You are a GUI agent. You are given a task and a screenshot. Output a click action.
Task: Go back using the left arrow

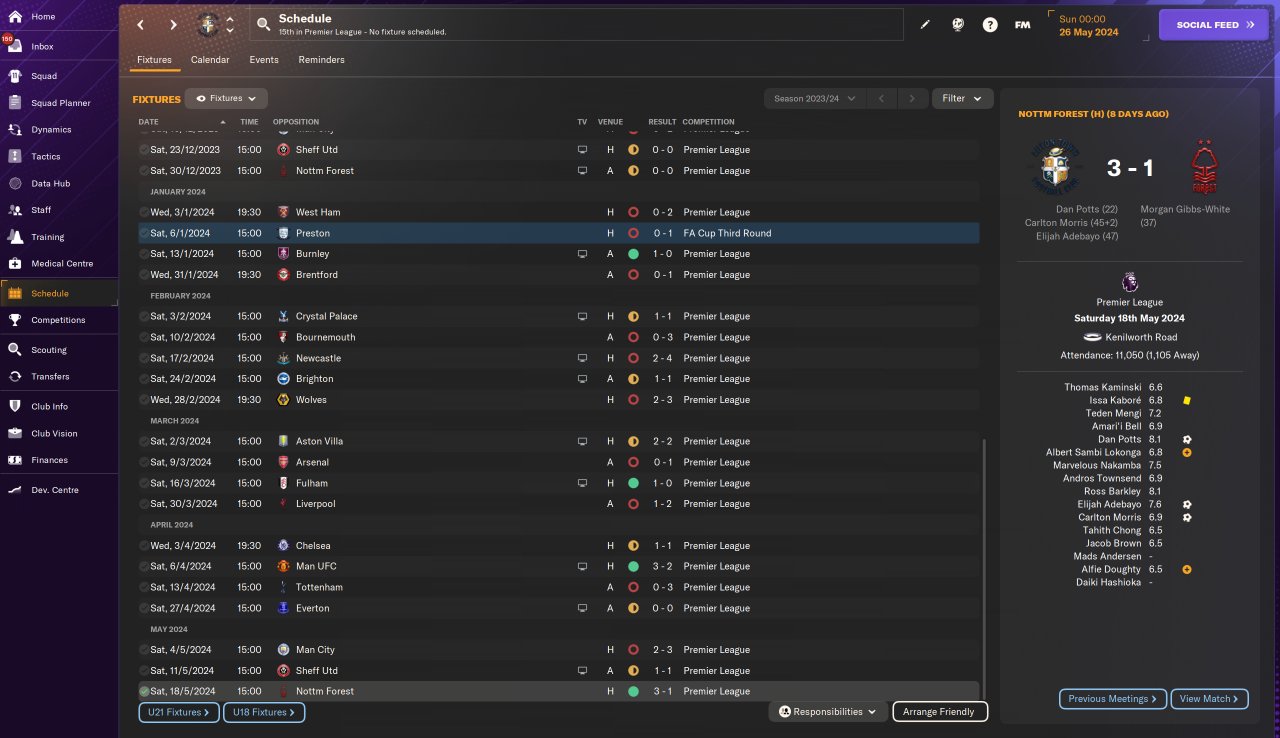coord(141,25)
